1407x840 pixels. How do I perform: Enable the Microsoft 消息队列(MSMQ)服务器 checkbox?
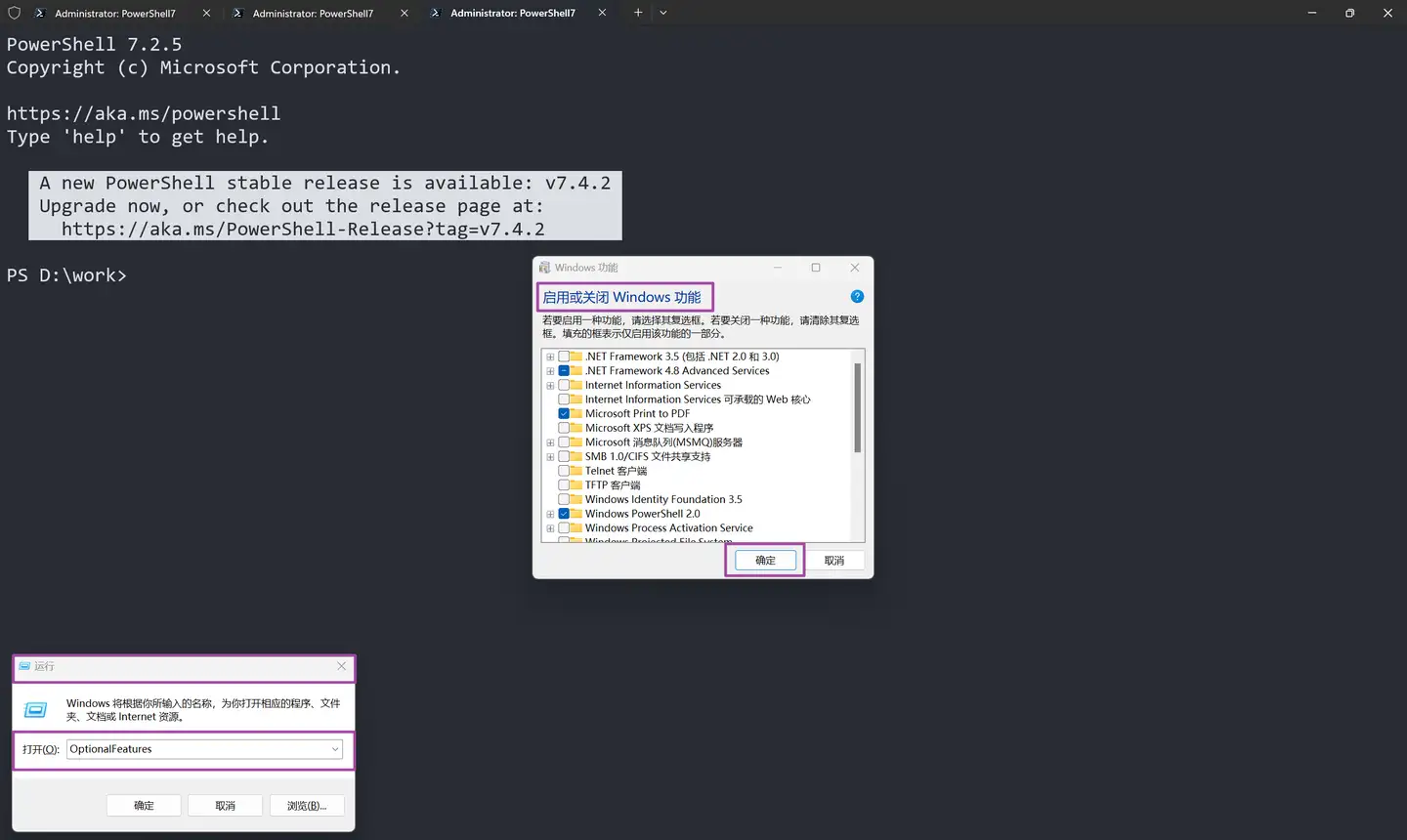click(x=564, y=442)
